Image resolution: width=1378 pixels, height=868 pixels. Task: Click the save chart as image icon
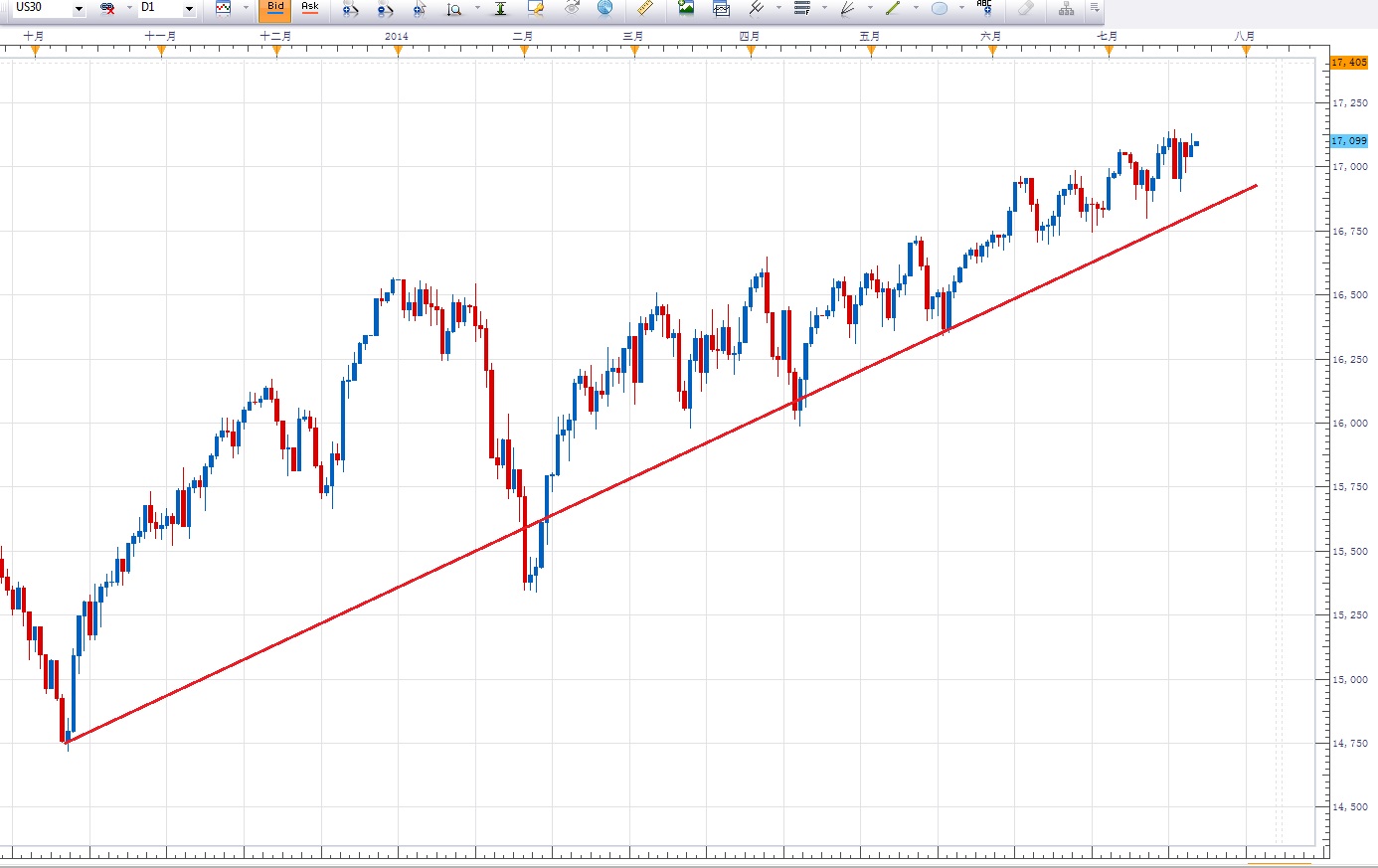pos(686,8)
